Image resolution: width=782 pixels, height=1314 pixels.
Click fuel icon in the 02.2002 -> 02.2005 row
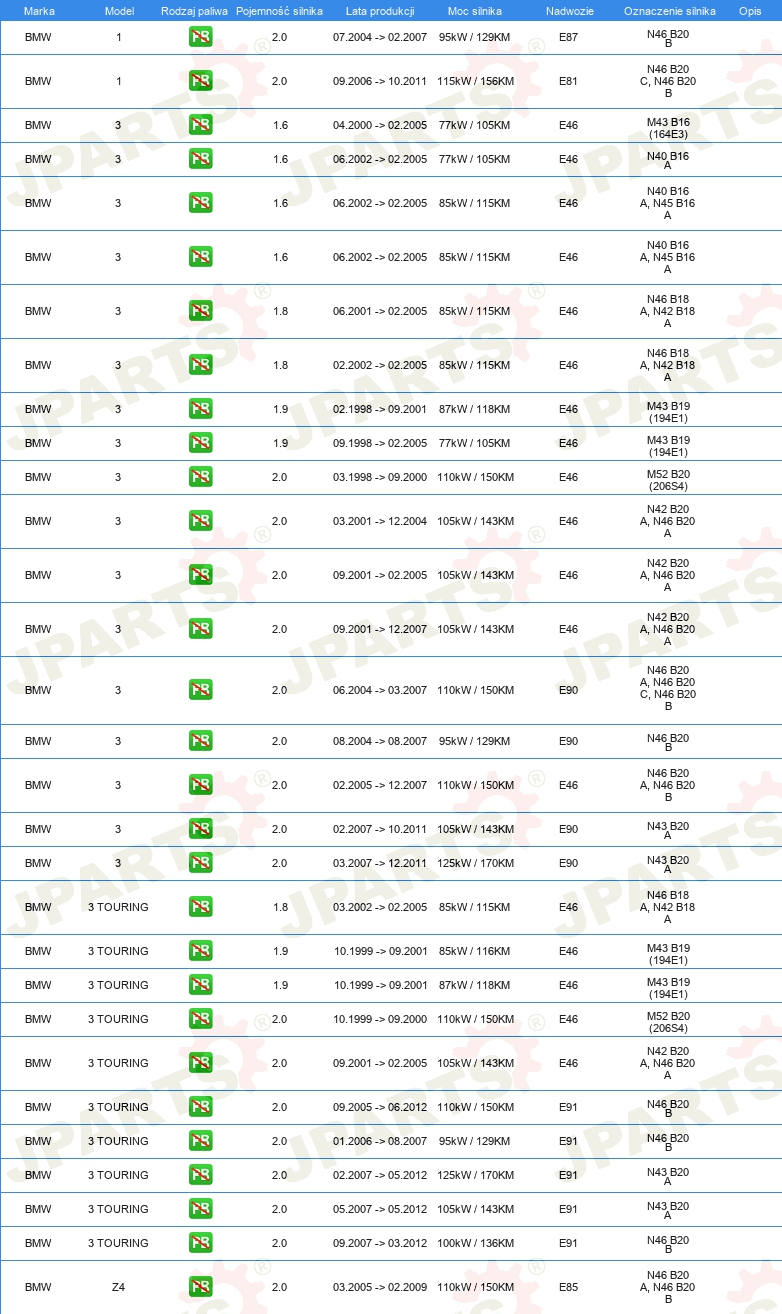[200, 365]
